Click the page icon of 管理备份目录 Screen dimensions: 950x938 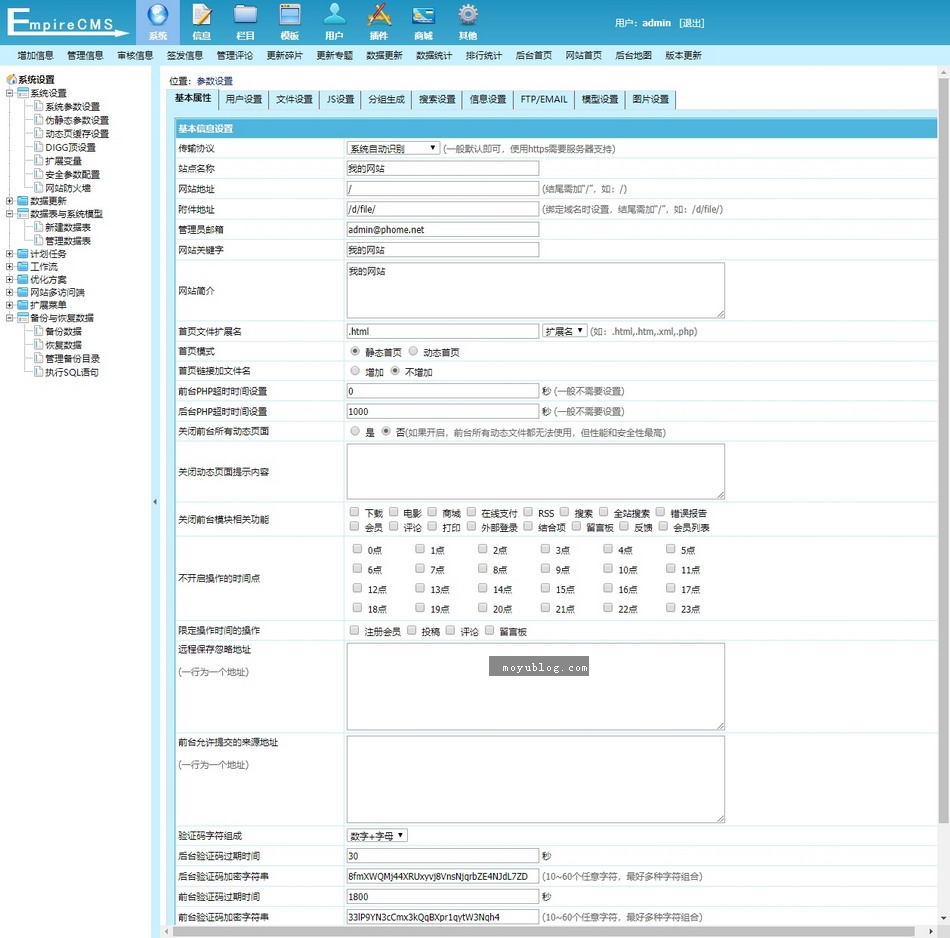39,358
